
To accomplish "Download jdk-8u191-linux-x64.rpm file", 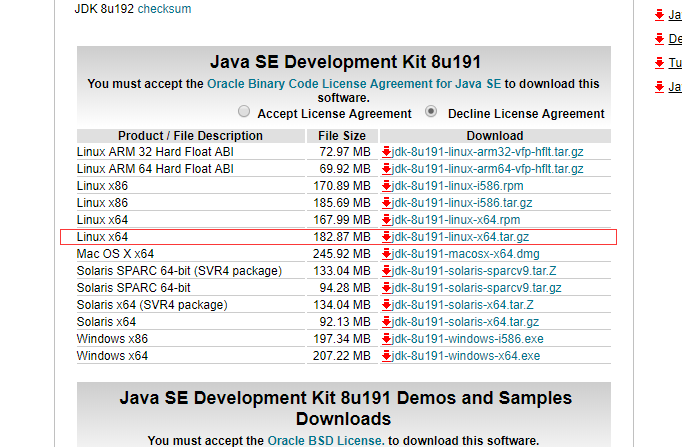I will [x=456, y=220].
